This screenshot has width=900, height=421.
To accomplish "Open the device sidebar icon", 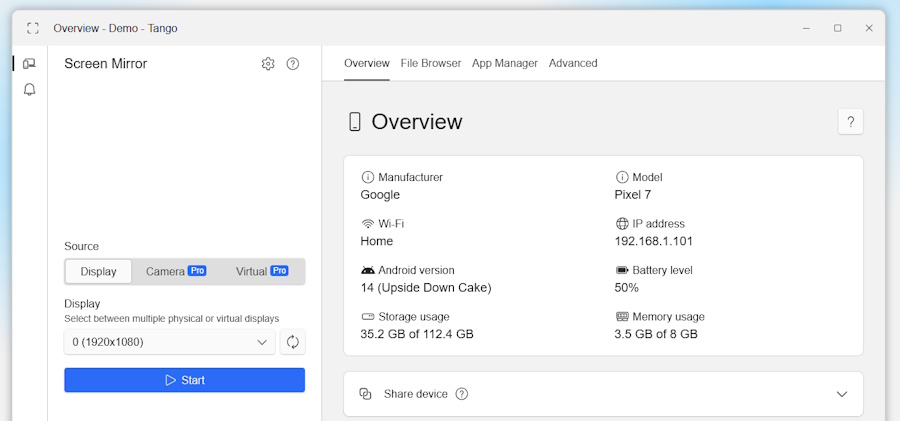I will 30,63.
